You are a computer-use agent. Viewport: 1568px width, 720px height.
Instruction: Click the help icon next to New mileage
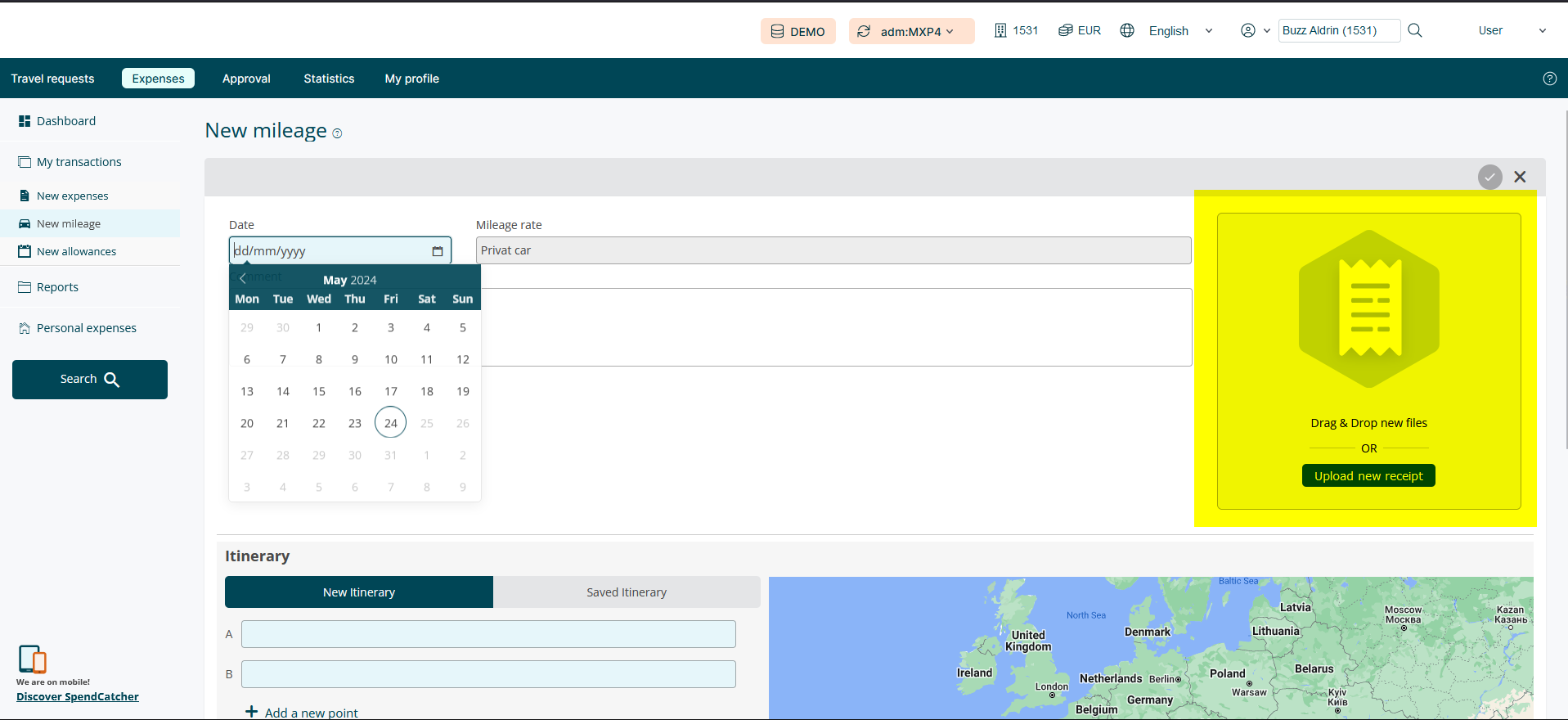pyautogui.click(x=337, y=133)
